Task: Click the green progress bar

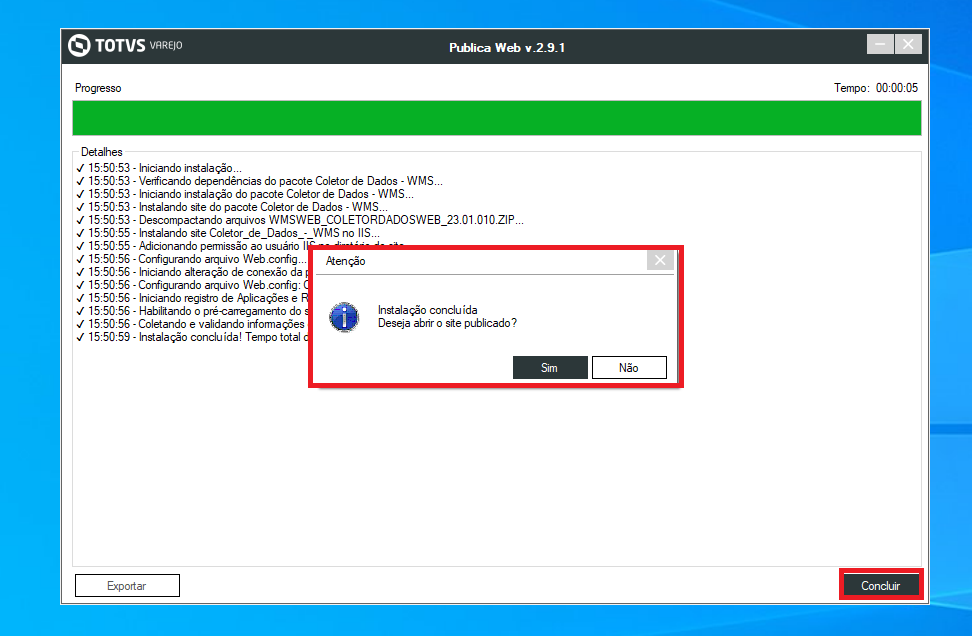Action: 497,118
